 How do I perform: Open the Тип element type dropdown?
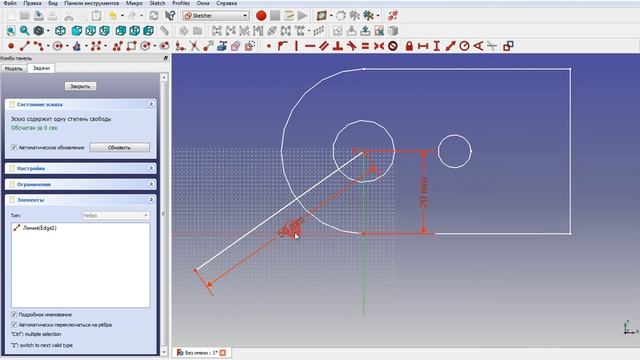[x=116, y=216]
